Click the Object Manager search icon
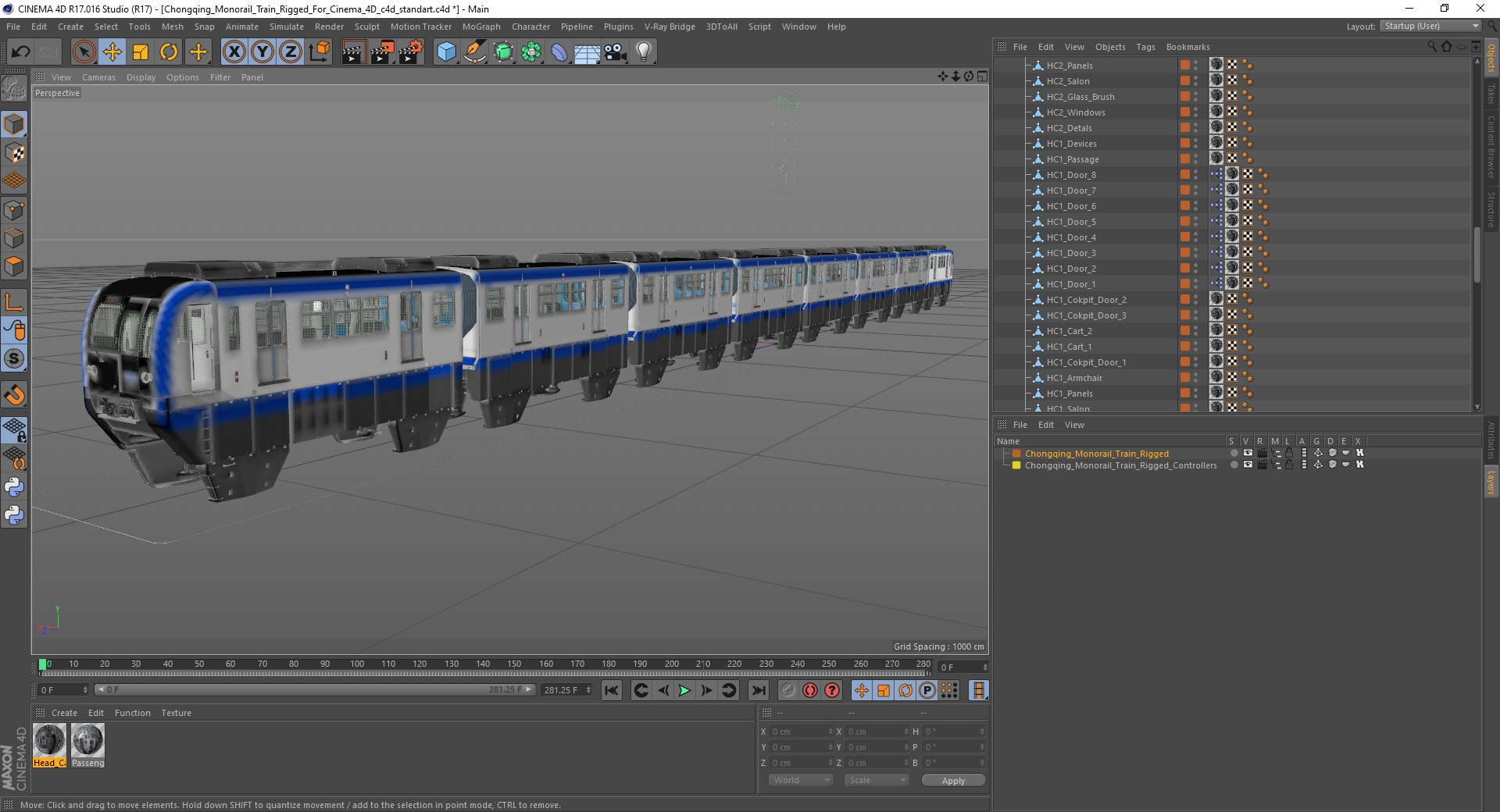Screen dimensions: 1500x812 (1432, 47)
